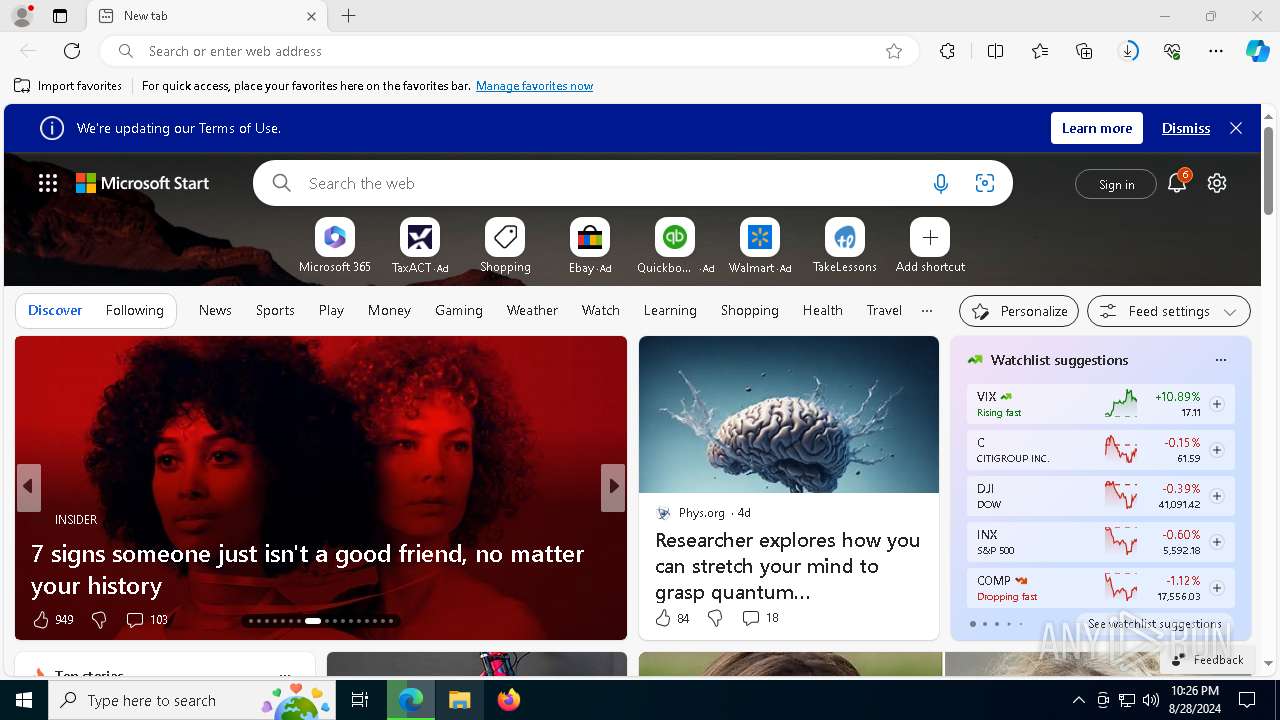This screenshot has height=720, width=1280.
Task: Open the Gaming feed category
Action: click(459, 310)
